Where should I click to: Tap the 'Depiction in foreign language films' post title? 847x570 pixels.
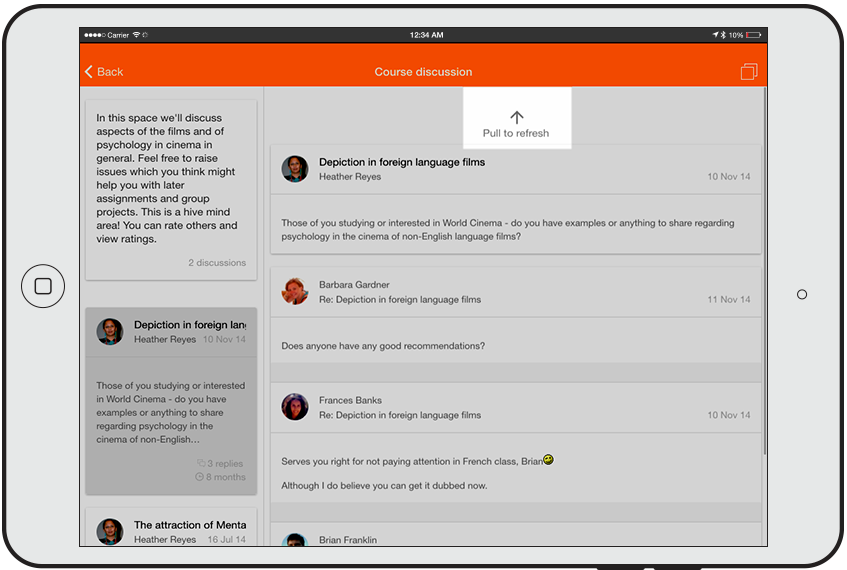(x=401, y=162)
